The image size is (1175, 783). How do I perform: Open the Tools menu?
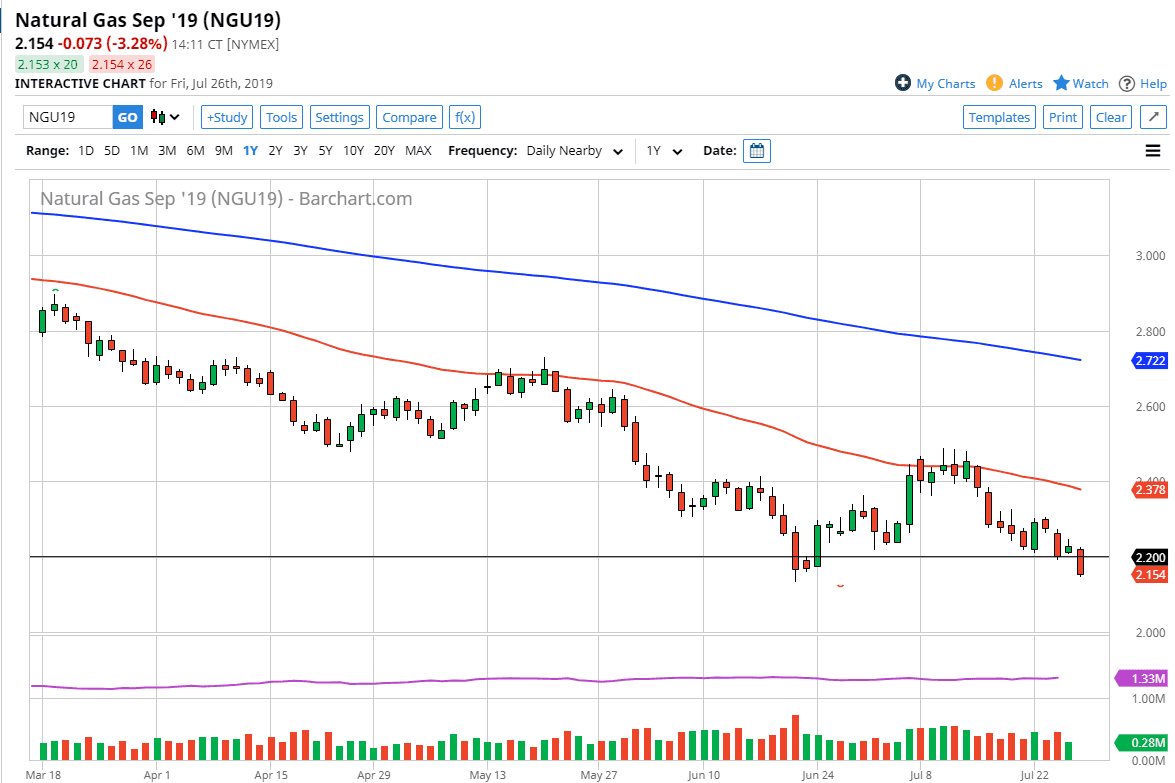coord(281,117)
